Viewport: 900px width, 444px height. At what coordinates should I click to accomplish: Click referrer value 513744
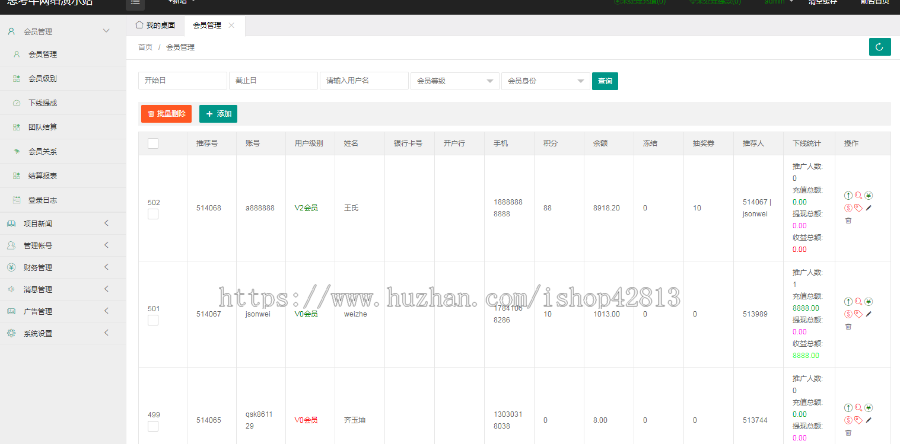click(x=755, y=420)
